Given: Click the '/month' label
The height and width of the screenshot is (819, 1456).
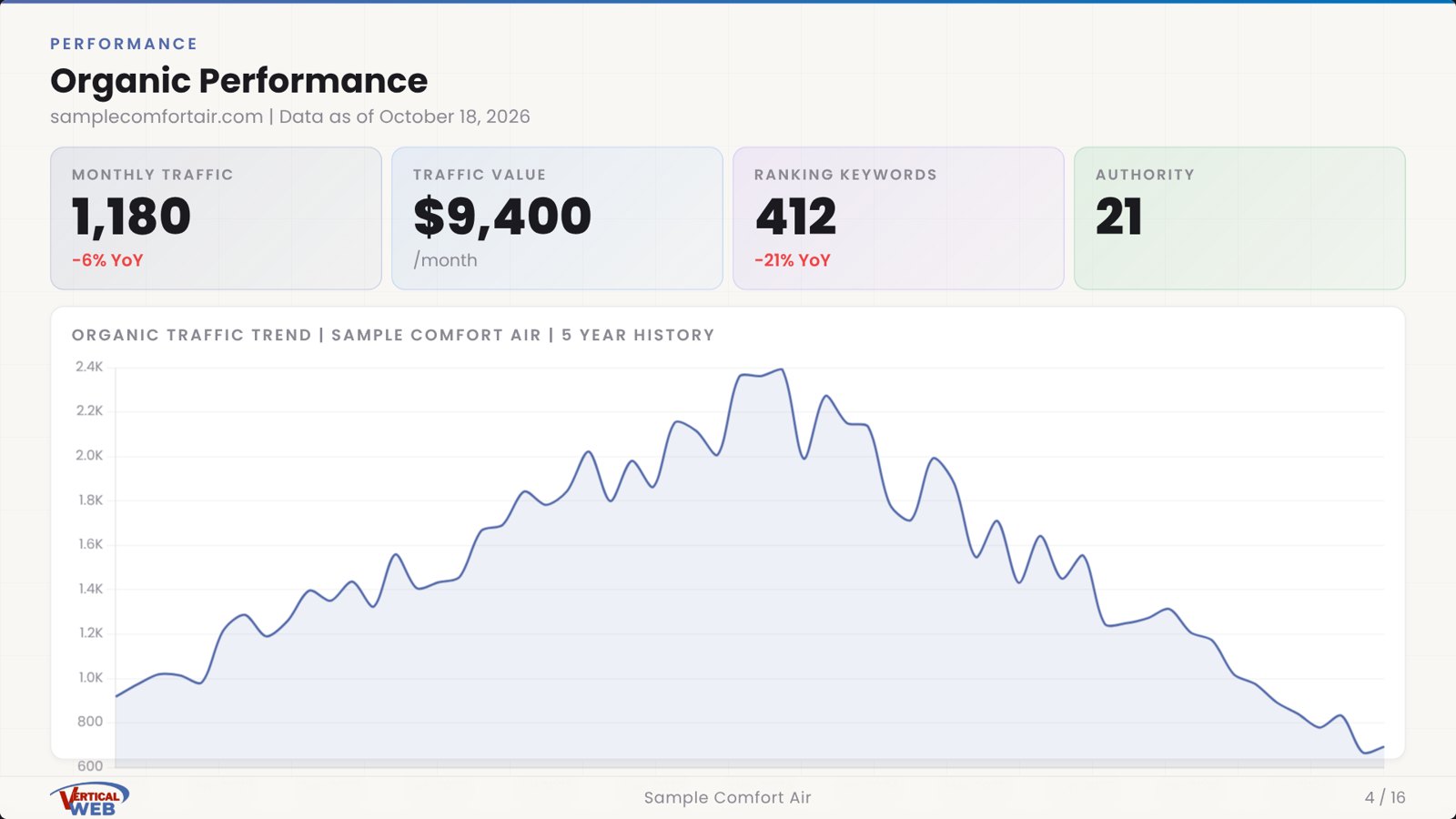Looking at the screenshot, I should tap(445, 260).
